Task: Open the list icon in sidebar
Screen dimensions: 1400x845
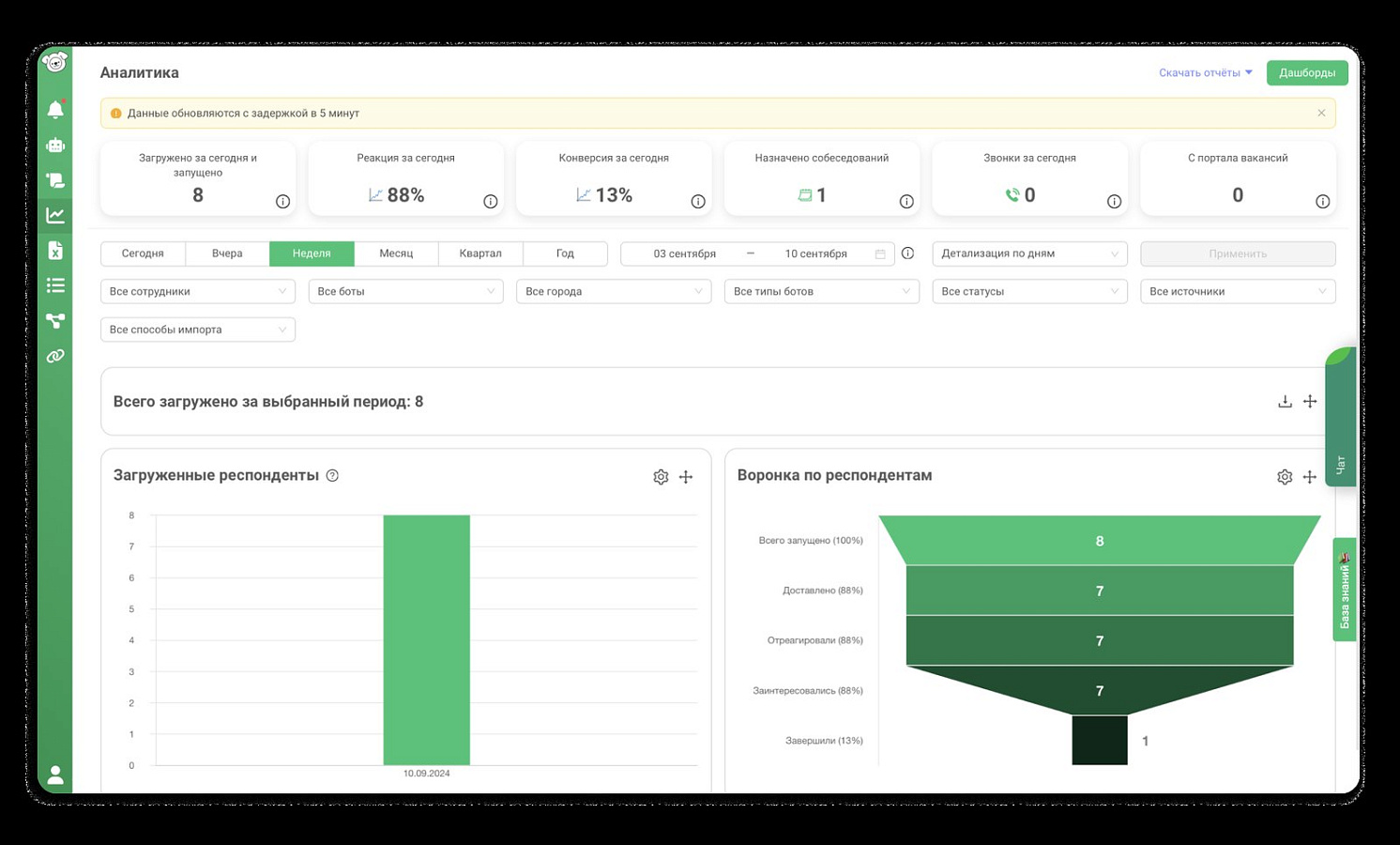Action: point(55,285)
